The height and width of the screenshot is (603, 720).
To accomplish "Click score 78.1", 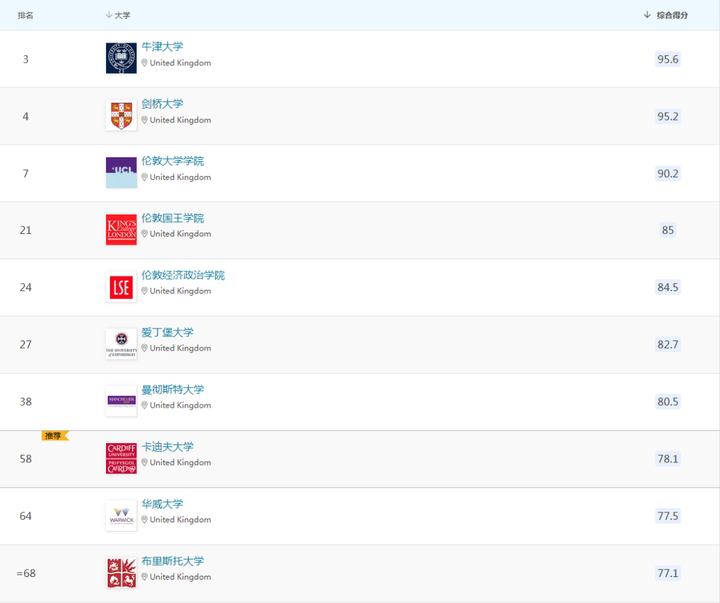I will click(668, 459).
